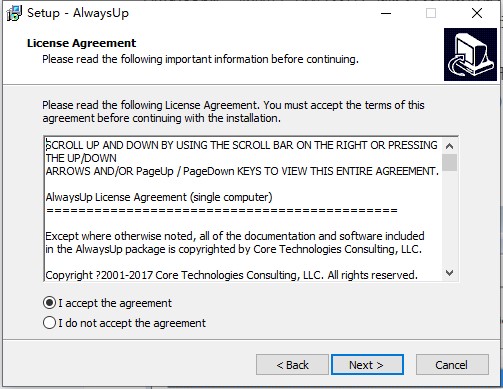Click the "Setup - AlwaysUp" title bar text
The width and height of the screenshot is (503, 389).
(78, 13)
